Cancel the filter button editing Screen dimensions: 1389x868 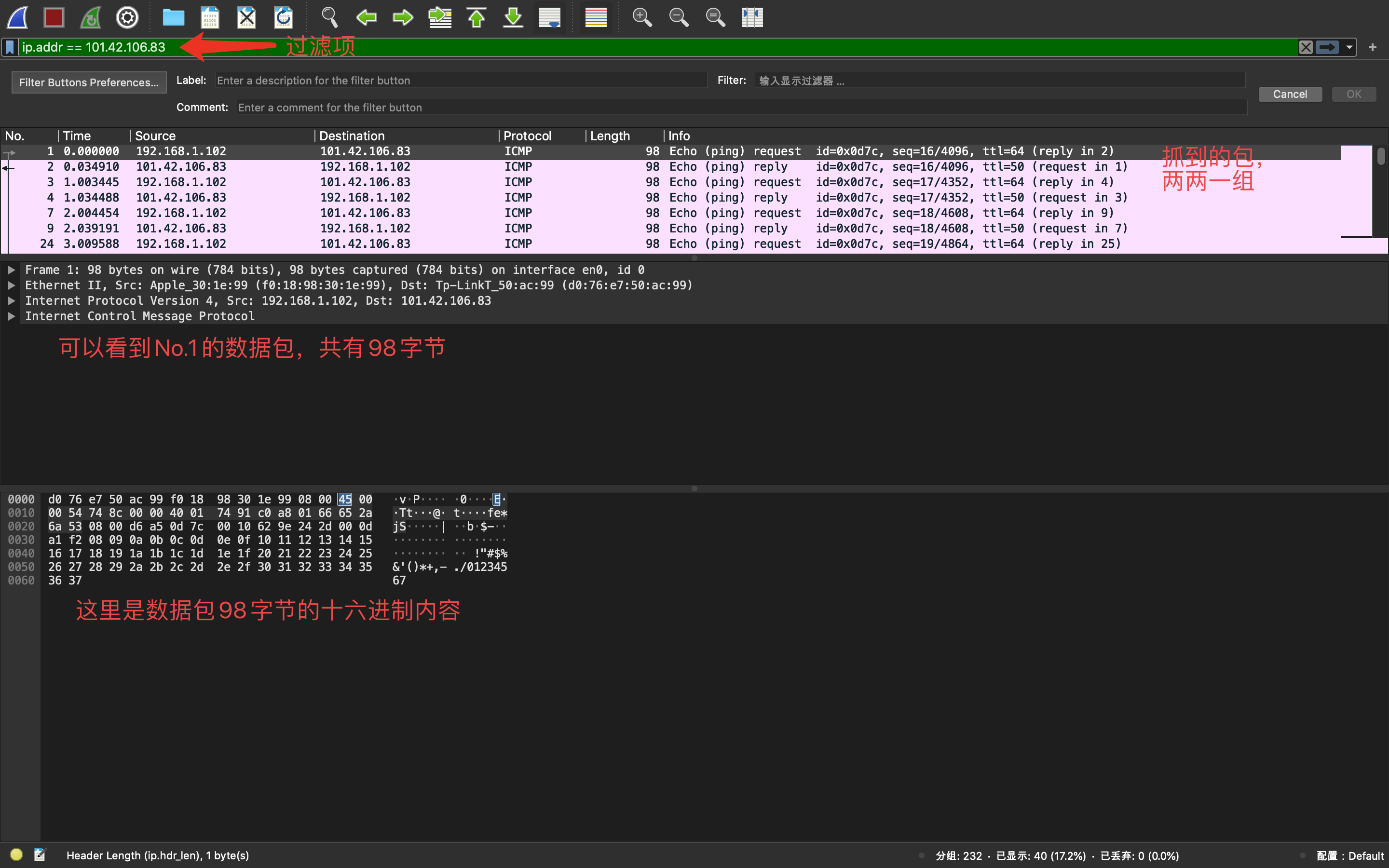pyautogui.click(x=1290, y=94)
